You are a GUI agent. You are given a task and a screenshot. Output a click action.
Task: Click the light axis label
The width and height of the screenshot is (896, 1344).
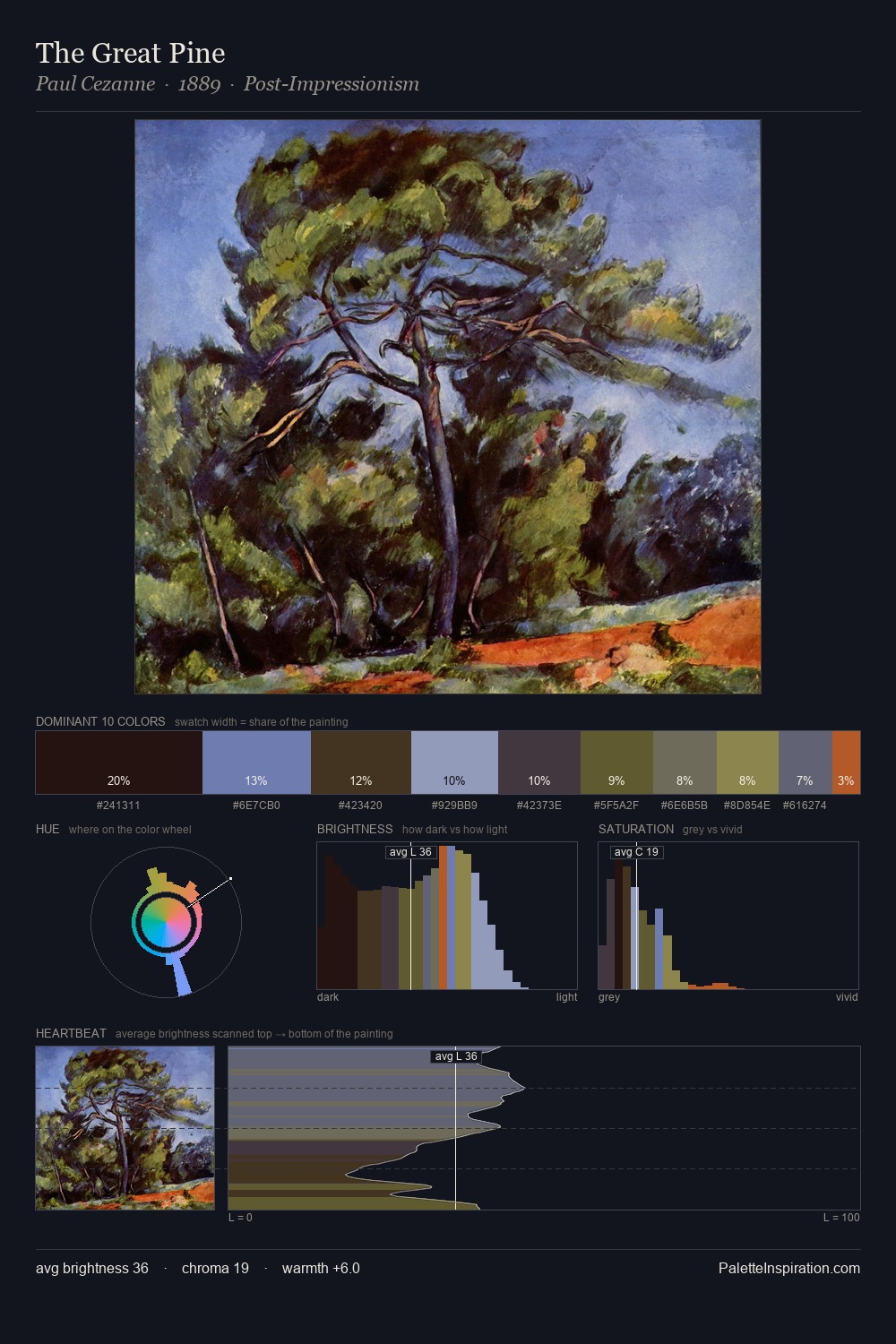pyautogui.click(x=567, y=997)
